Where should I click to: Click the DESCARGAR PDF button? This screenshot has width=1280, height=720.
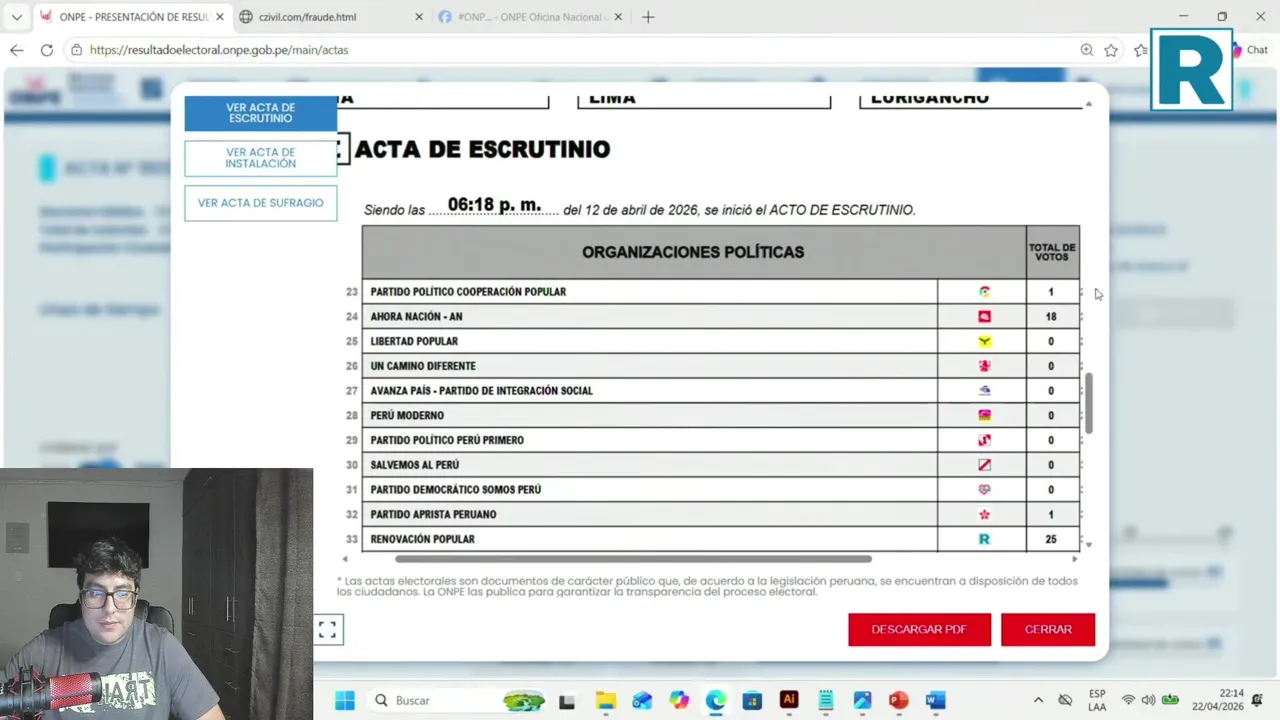[919, 629]
